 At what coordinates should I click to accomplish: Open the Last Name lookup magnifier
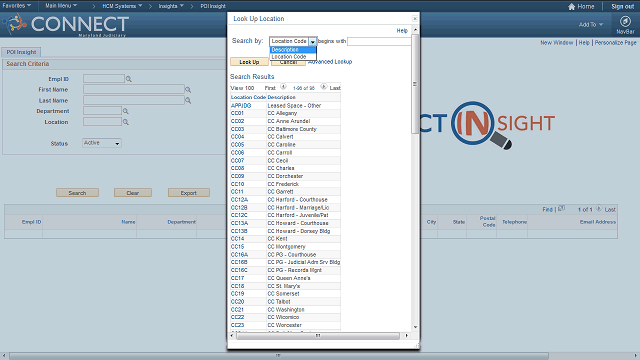point(188,100)
